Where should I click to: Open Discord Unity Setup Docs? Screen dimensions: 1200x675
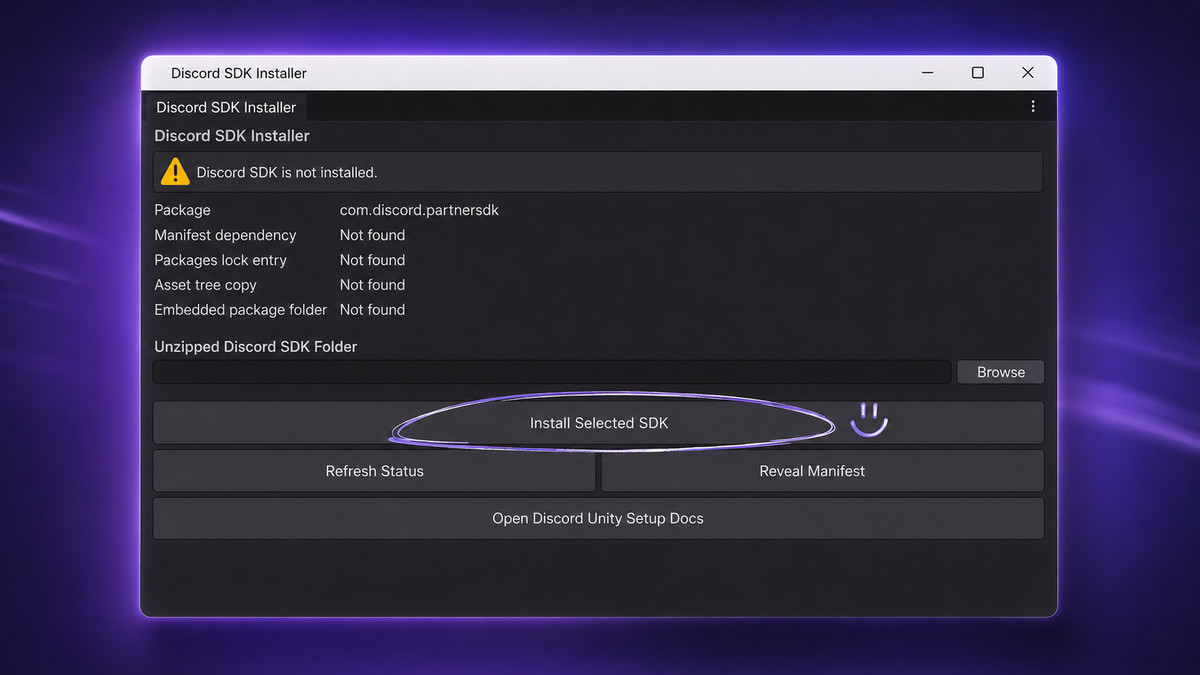pyautogui.click(x=598, y=519)
